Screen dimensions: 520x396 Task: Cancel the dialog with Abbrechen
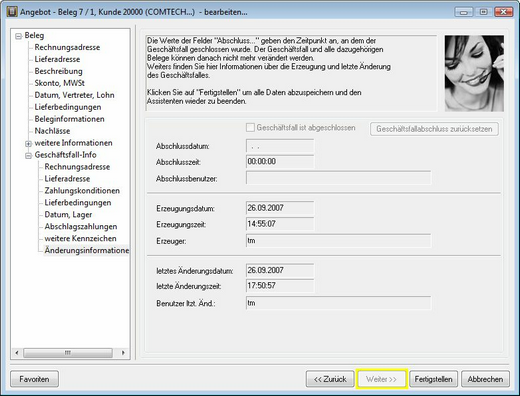[485, 379]
